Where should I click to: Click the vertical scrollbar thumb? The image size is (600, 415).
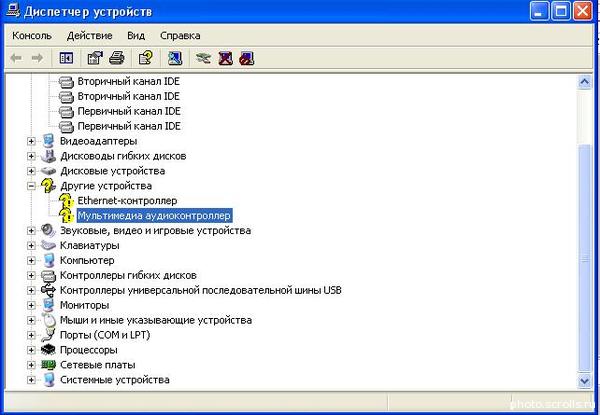click(585, 259)
